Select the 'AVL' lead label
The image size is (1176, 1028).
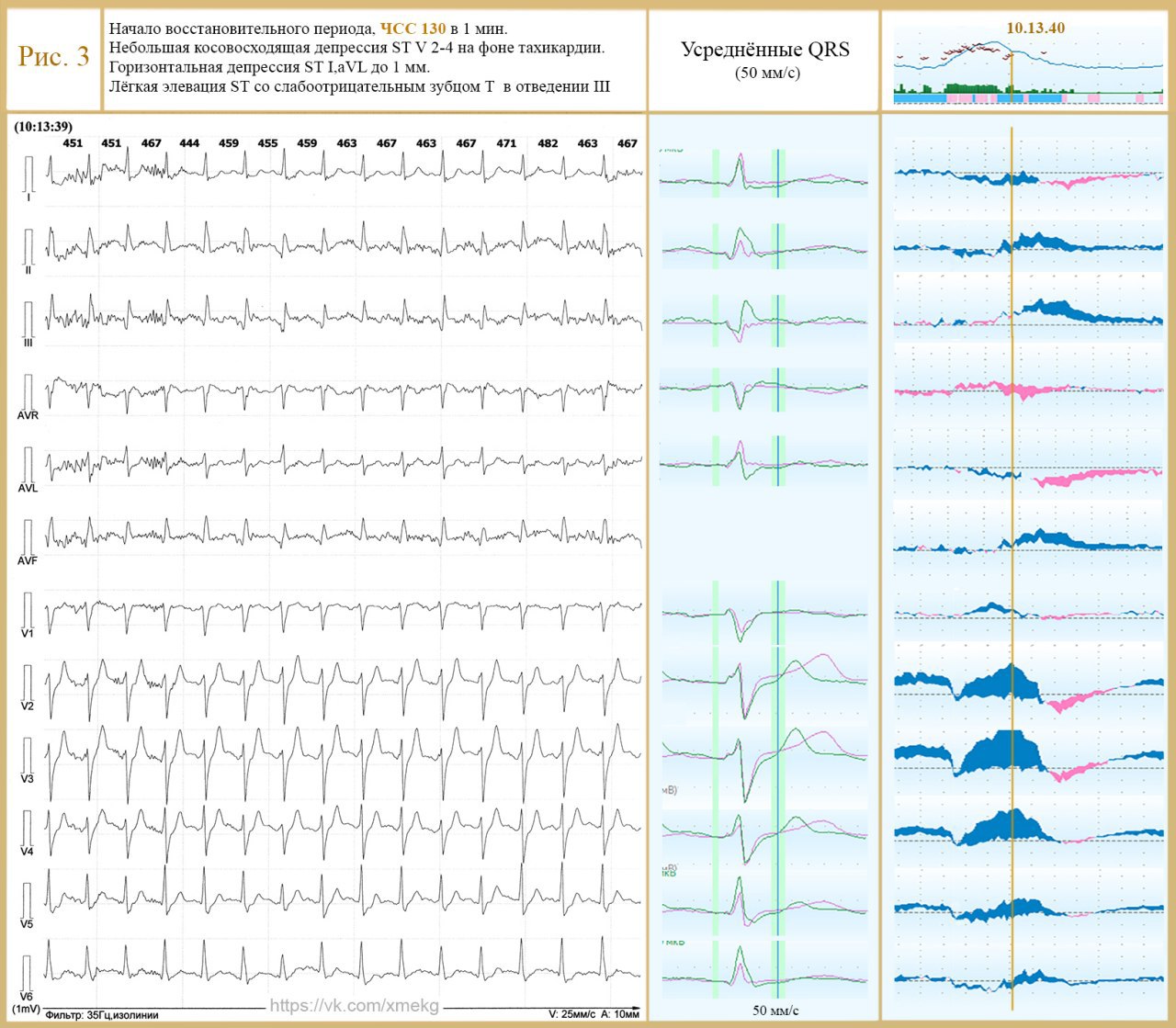click(x=28, y=488)
